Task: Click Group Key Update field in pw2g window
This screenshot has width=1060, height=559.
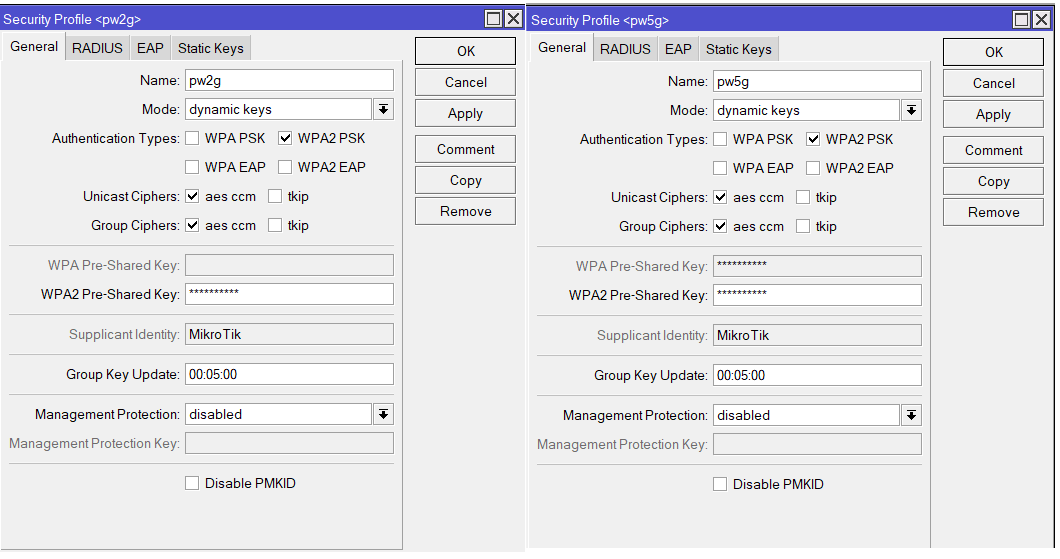Action: (x=289, y=374)
